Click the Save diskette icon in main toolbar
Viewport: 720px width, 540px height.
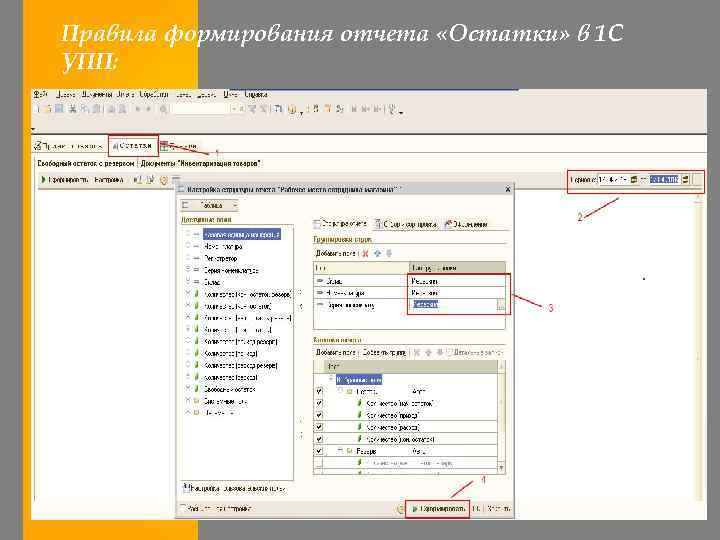click(59, 109)
